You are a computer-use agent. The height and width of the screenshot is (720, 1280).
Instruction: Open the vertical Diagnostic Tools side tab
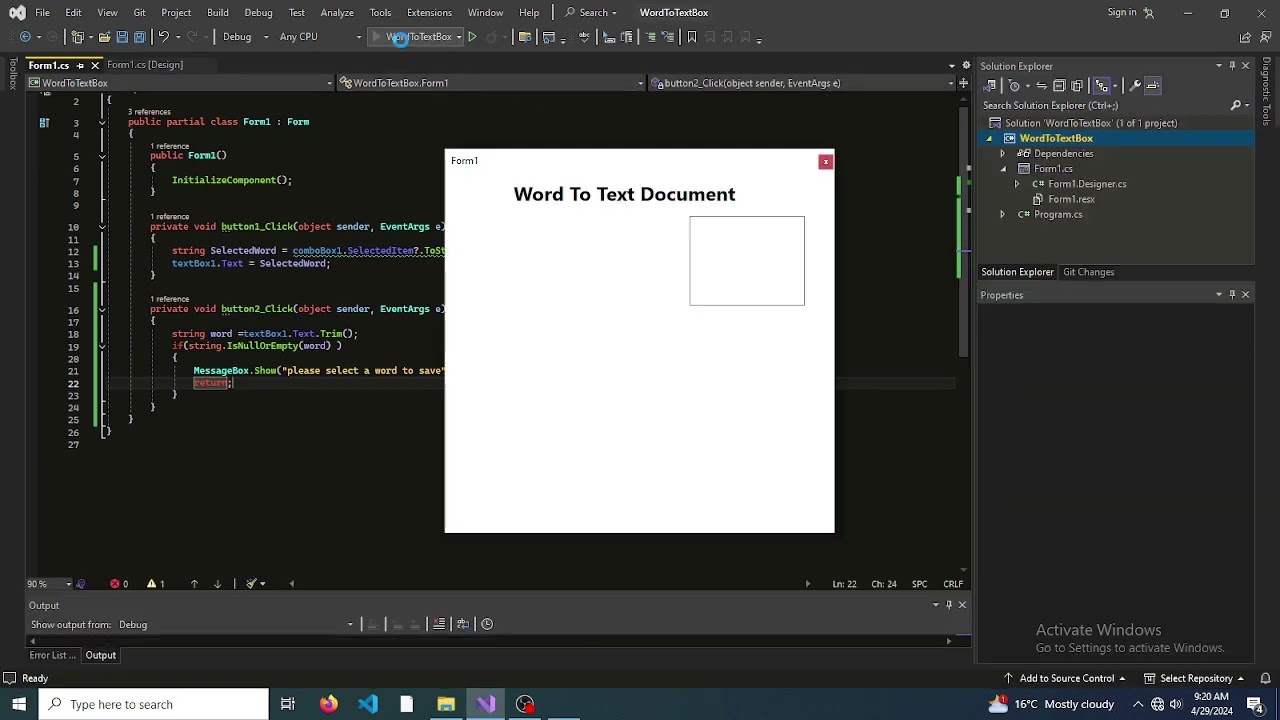pos(1267,92)
